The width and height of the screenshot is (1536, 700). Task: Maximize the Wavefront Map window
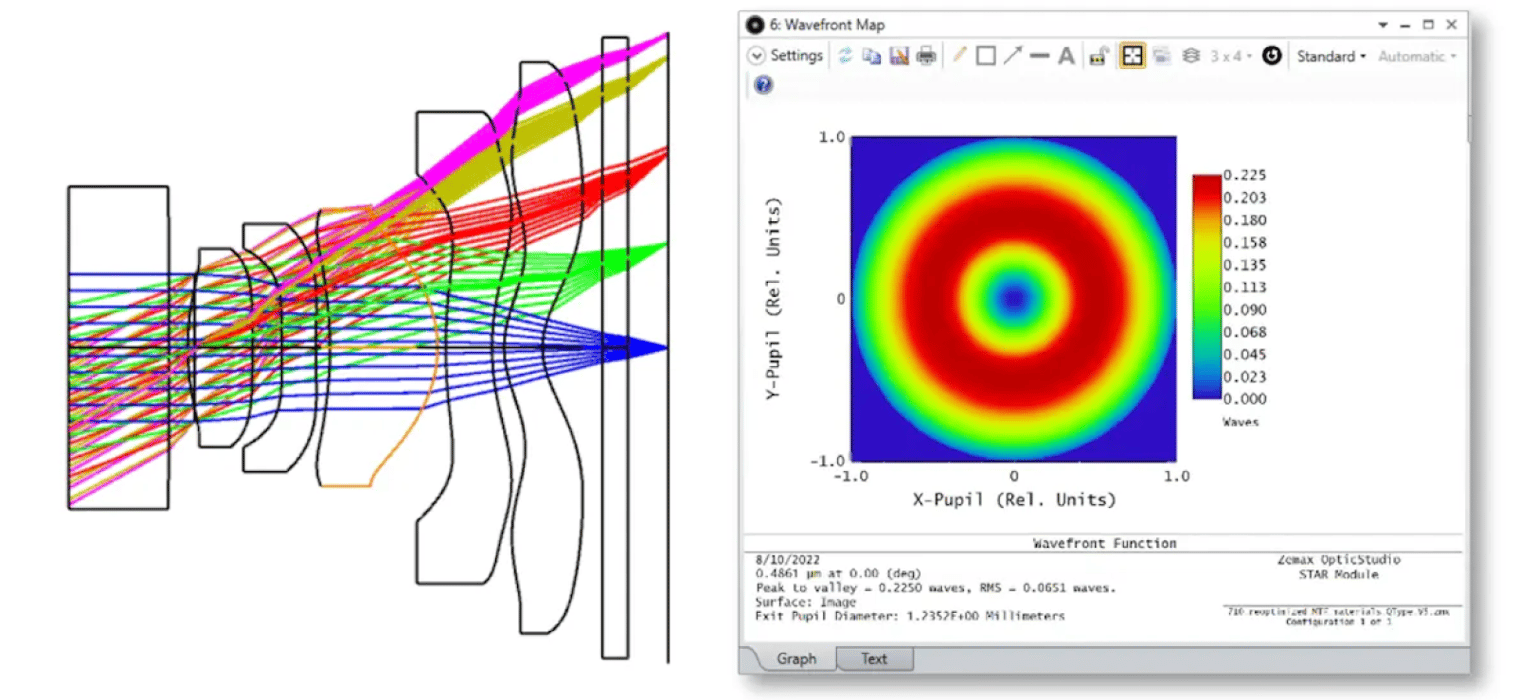click(x=1428, y=24)
